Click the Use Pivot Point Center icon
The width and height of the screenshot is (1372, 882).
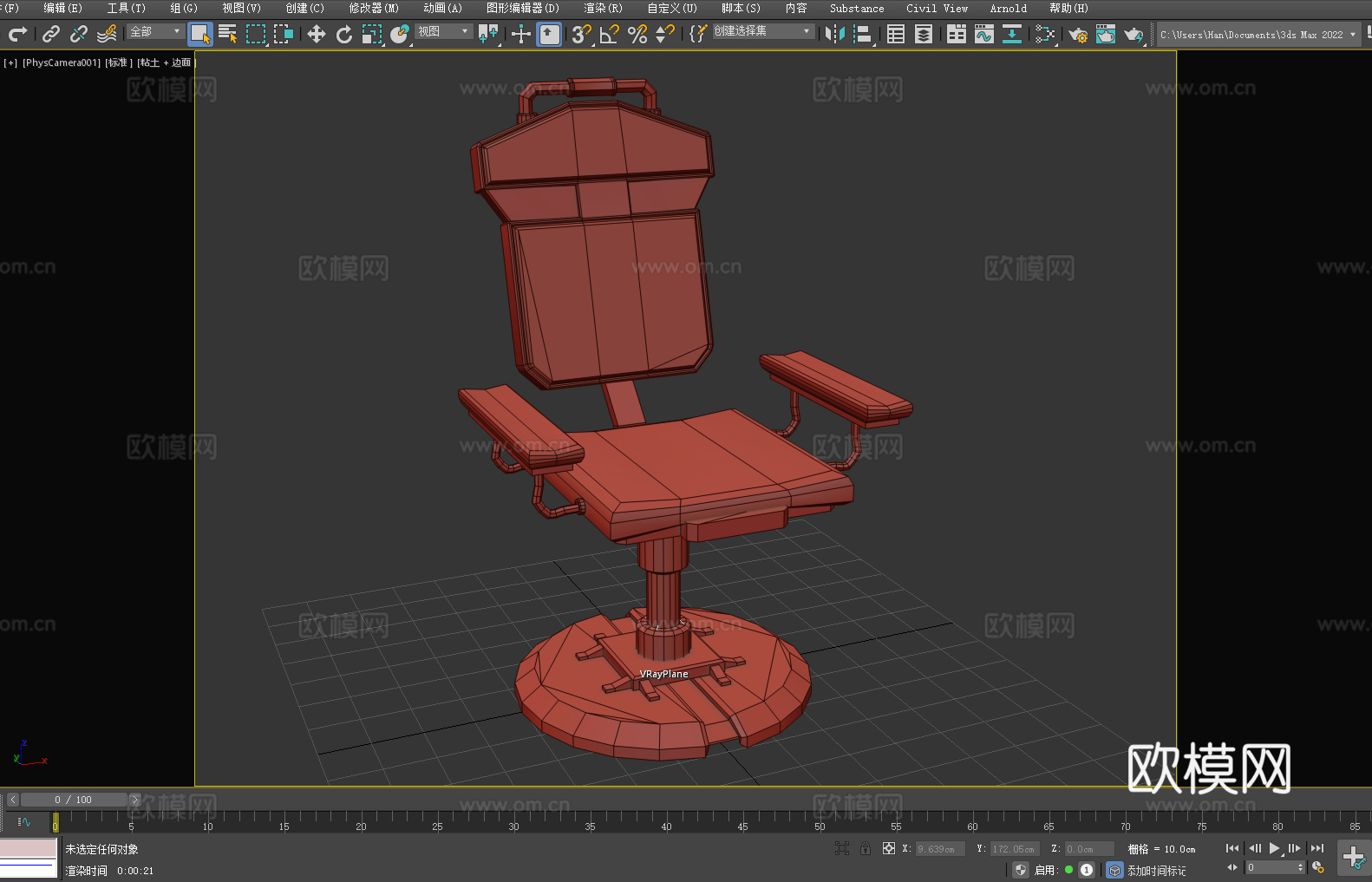coord(488,34)
